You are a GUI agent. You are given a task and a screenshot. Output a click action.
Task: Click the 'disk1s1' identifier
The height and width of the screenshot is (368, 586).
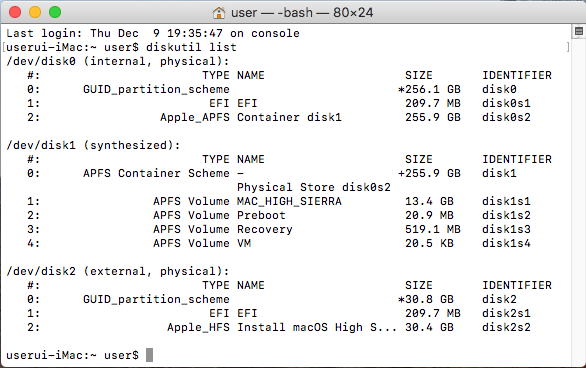click(506, 201)
